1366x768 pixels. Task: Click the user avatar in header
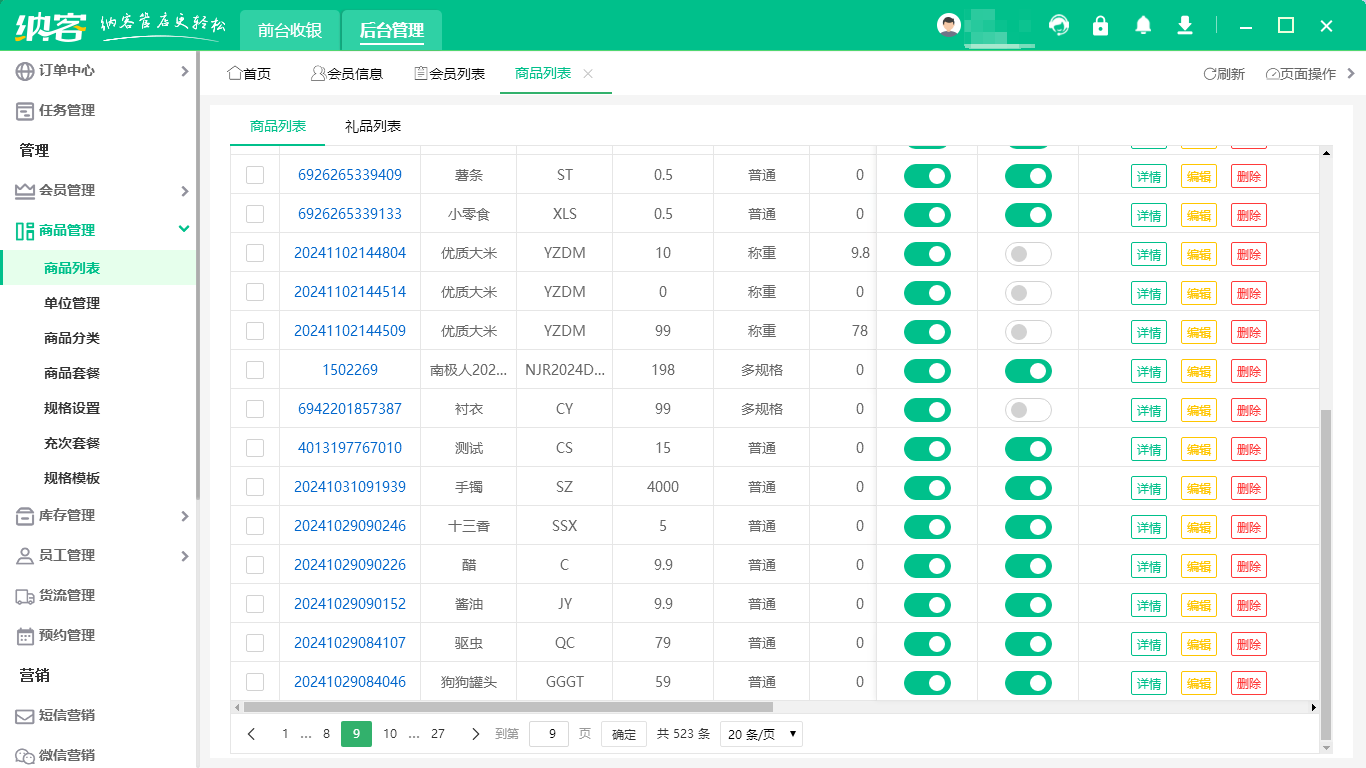click(x=949, y=25)
